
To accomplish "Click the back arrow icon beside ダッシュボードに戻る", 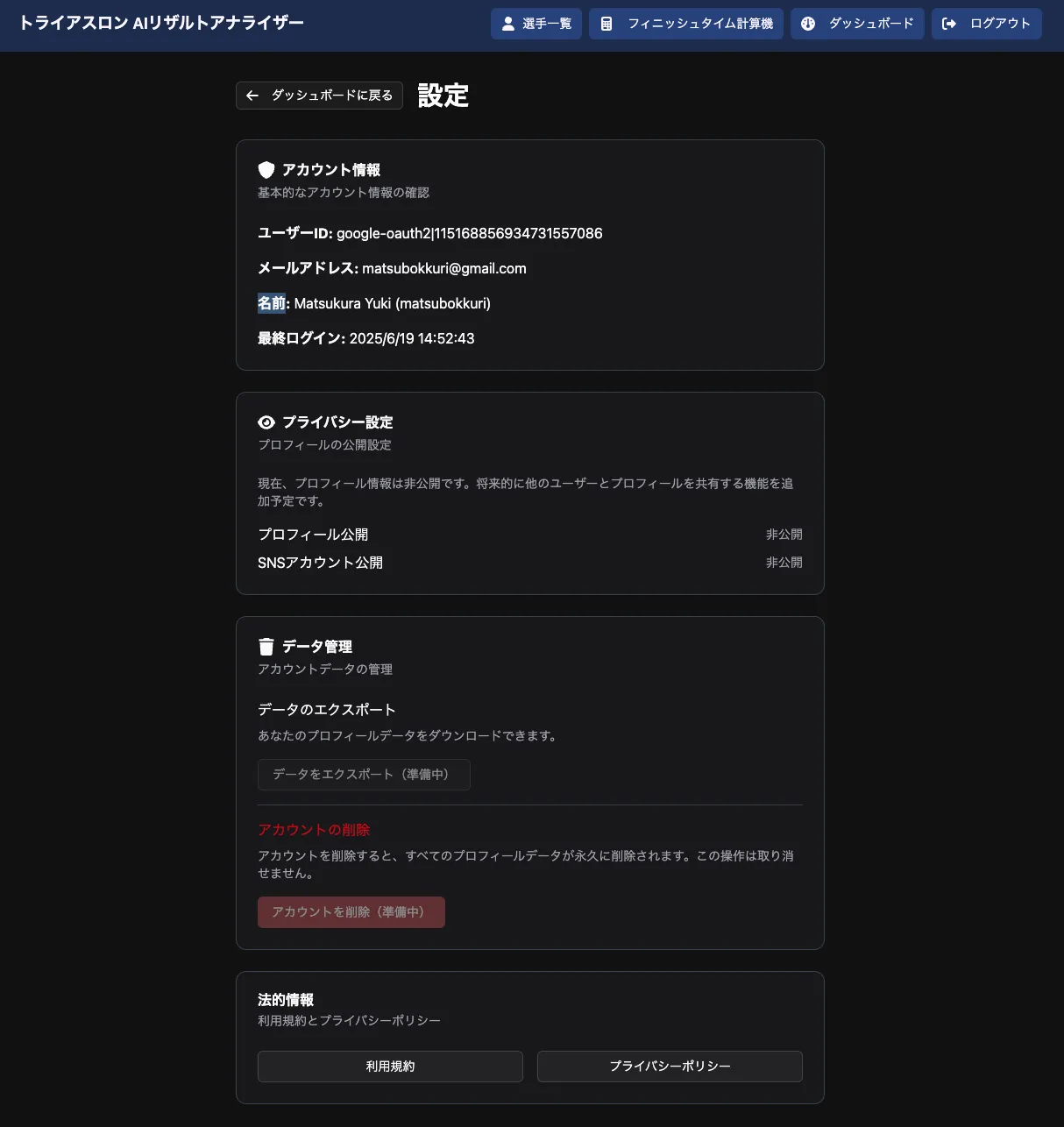I will (x=252, y=96).
